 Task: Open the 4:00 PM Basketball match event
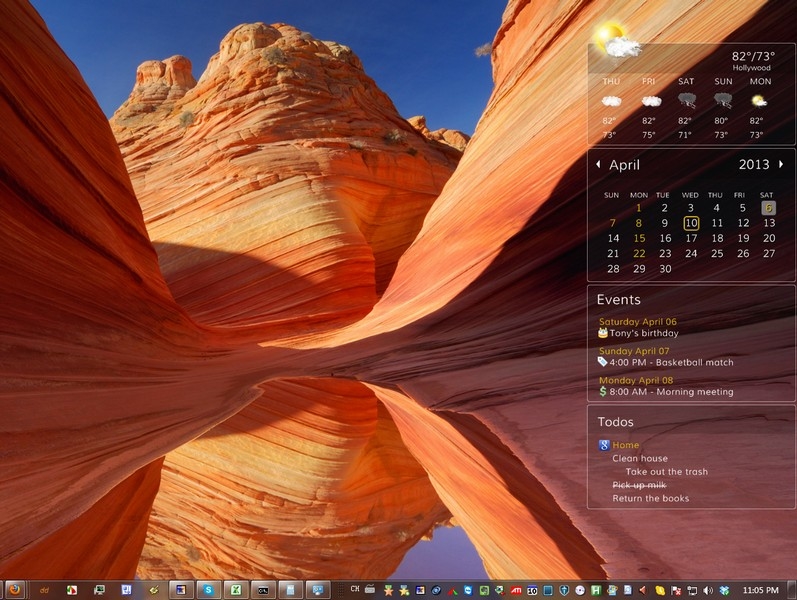[671, 362]
